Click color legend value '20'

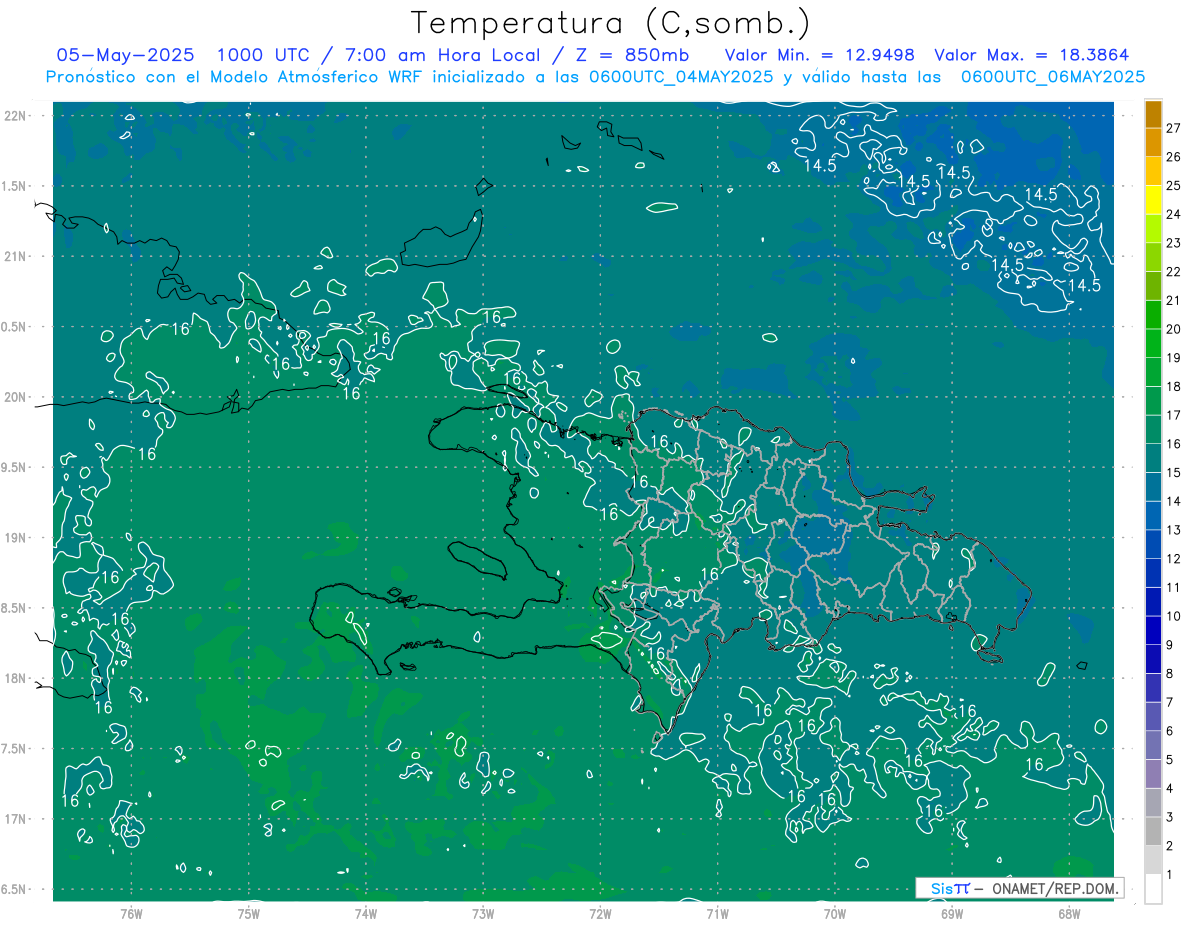pyautogui.click(x=1174, y=329)
